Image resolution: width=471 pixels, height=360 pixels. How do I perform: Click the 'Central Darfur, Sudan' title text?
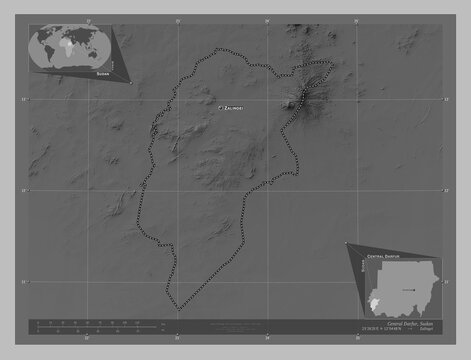[410, 324]
